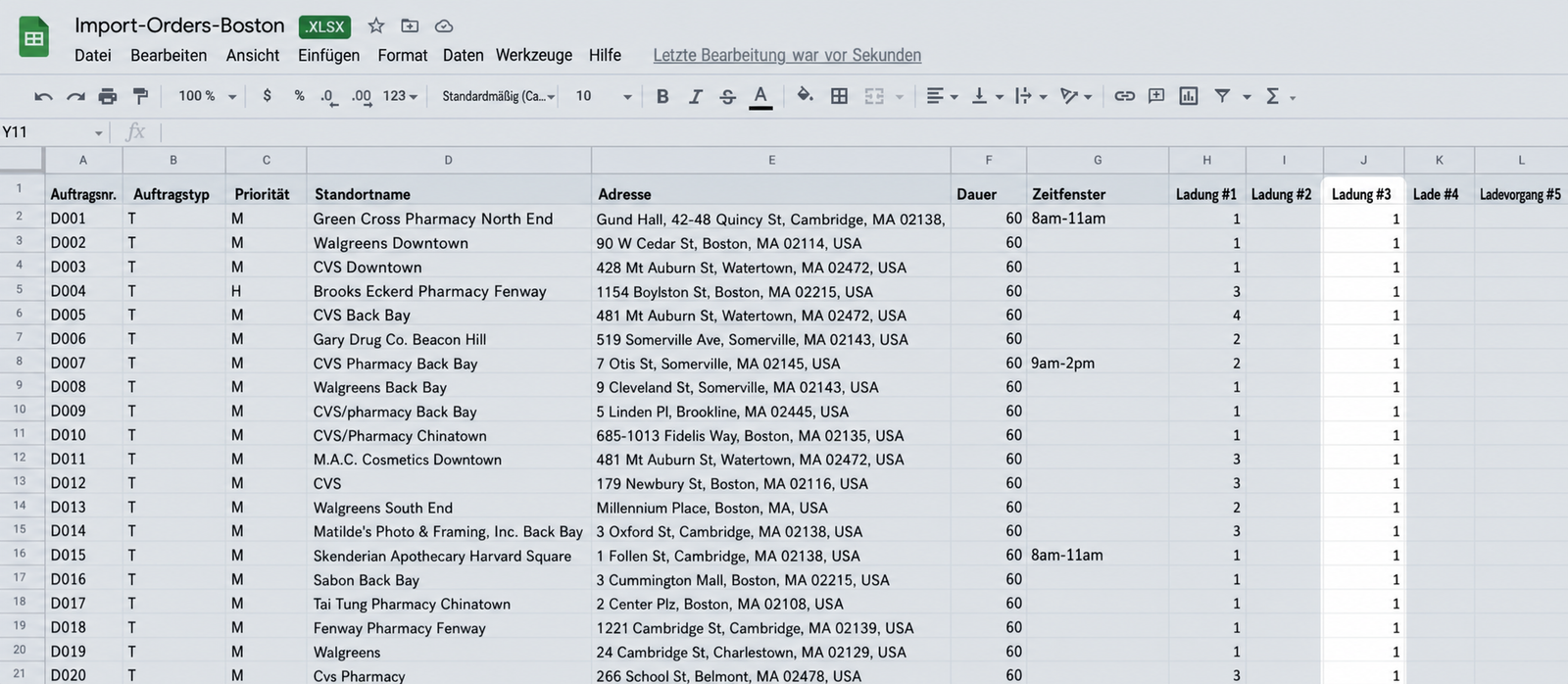Open text wrapping dropdown
The image size is (1568, 684).
point(1031,96)
